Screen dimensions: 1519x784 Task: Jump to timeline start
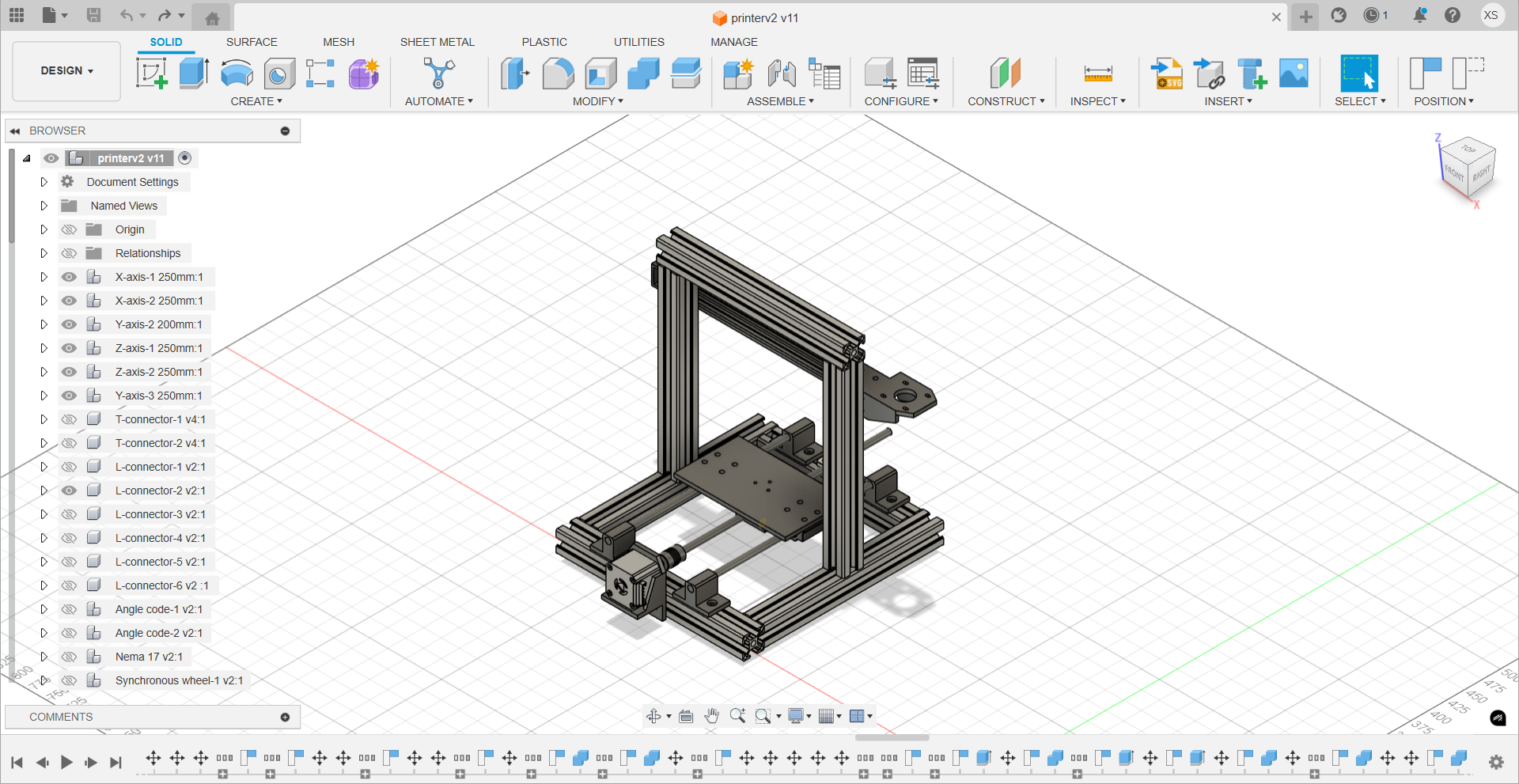(x=17, y=762)
